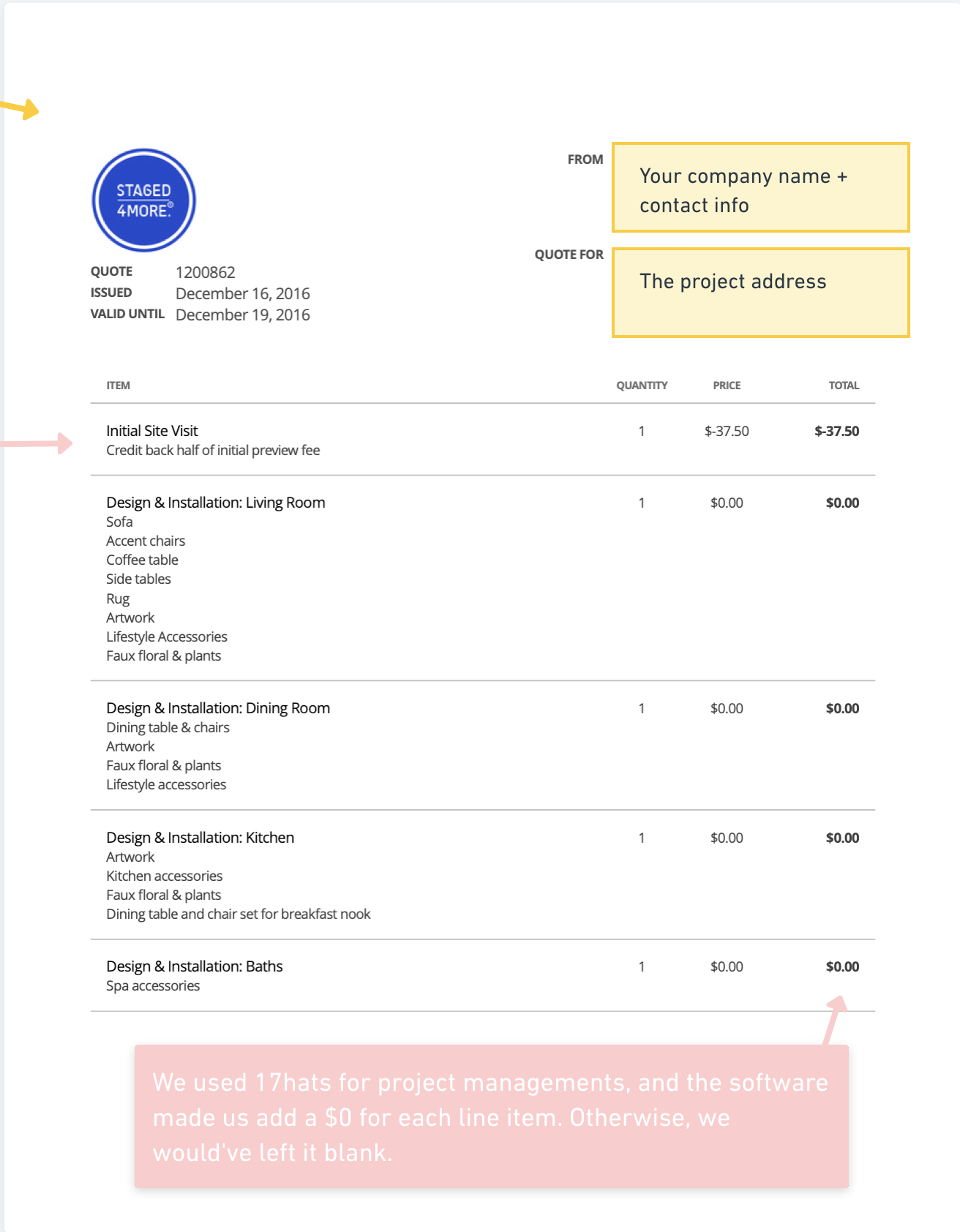Choose the Design & Installation: Kitchen item
The width and height of the screenshot is (960, 1232).
tap(200, 838)
